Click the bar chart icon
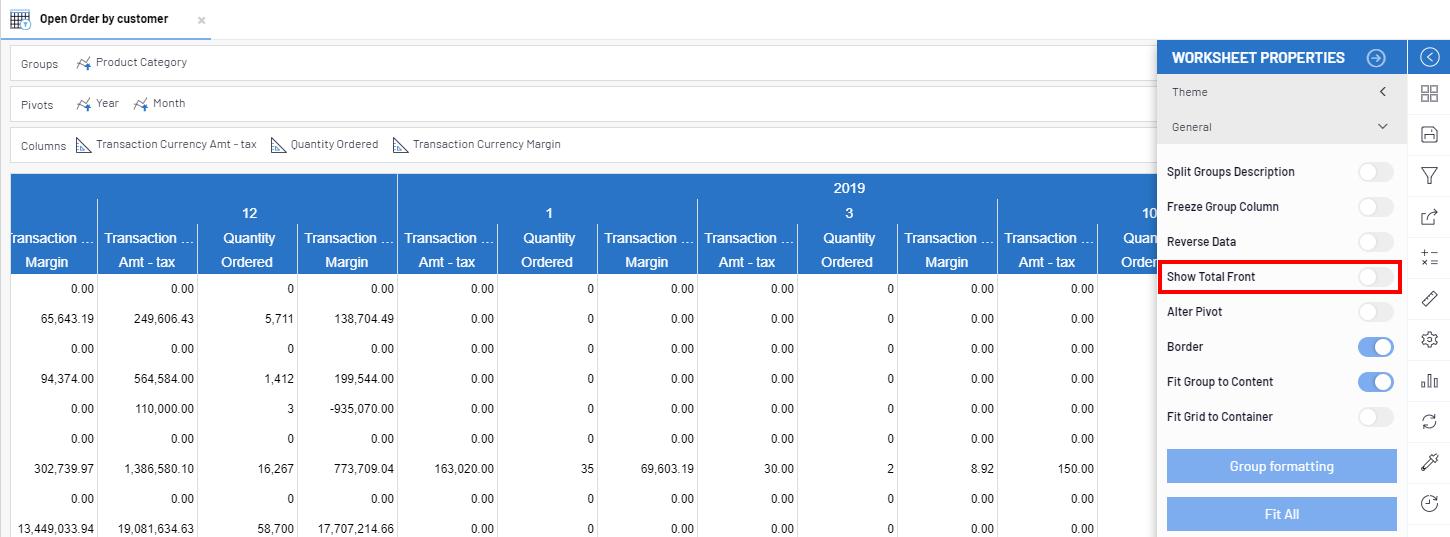The width and height of the screenshot is (1450, 537). point(1429,381)
